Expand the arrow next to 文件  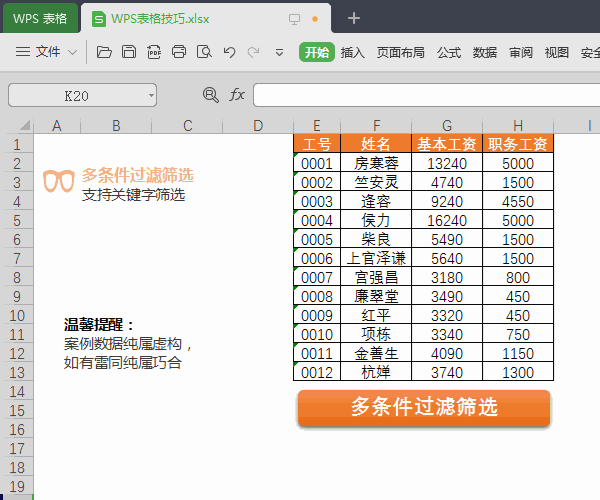[73, 52]
